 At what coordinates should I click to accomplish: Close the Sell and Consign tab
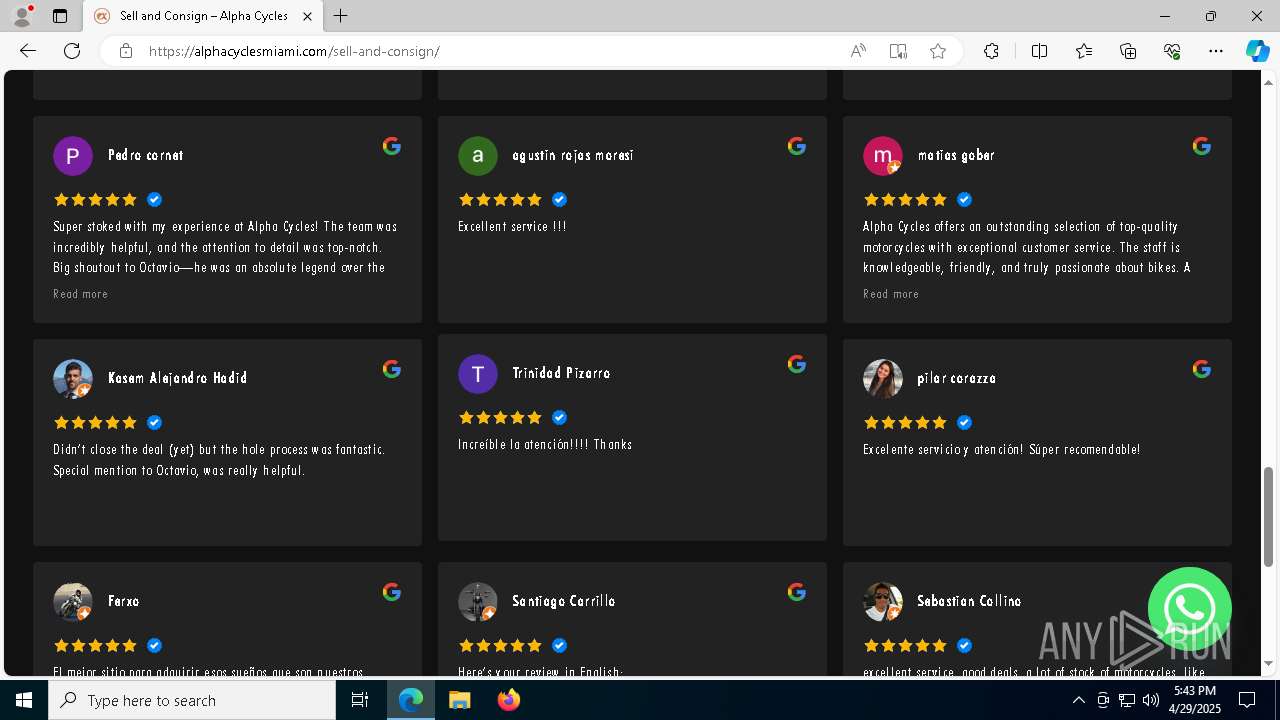pyautogui.click(x=307, y=16)
